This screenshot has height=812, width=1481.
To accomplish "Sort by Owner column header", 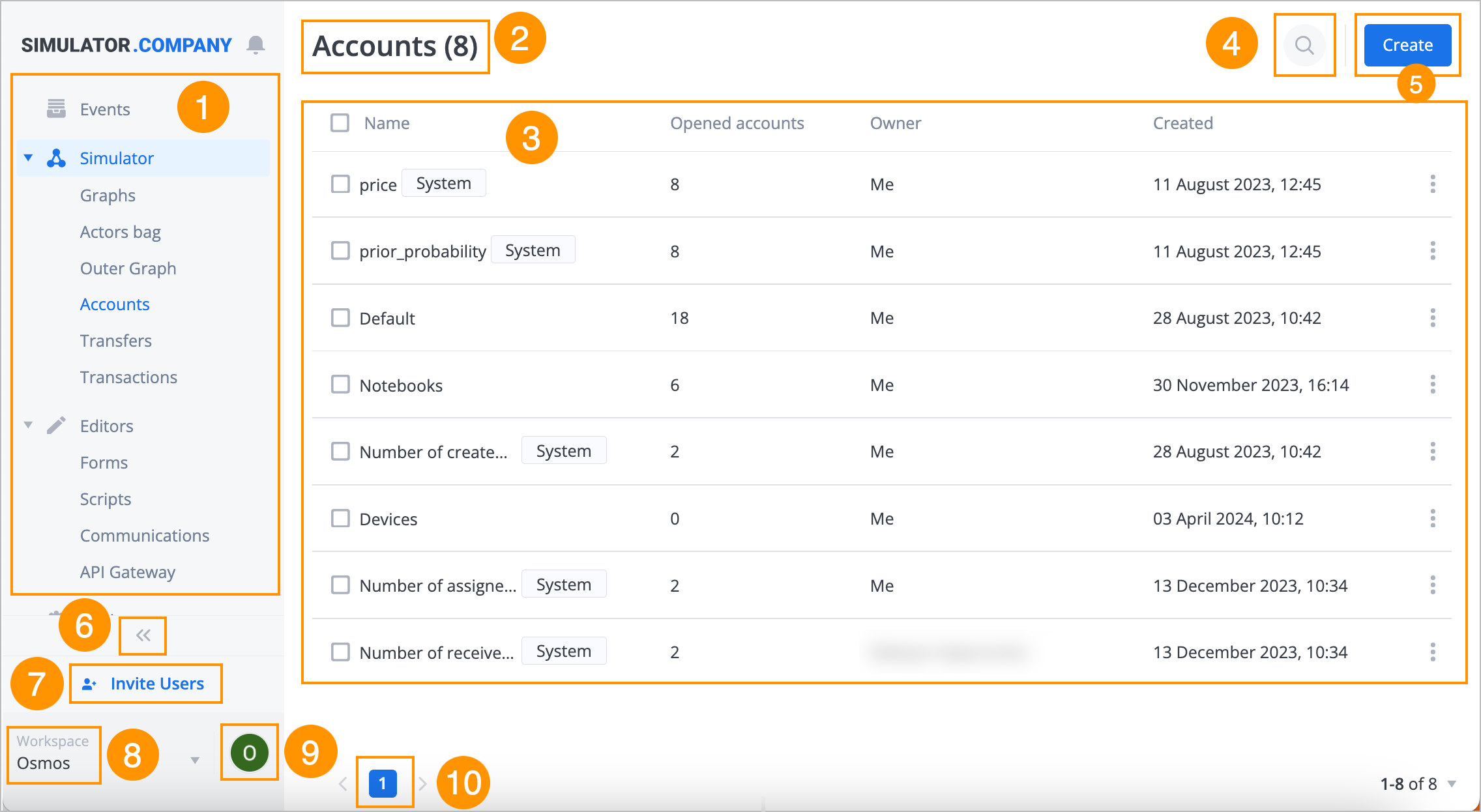I will (x=896, y=123).
